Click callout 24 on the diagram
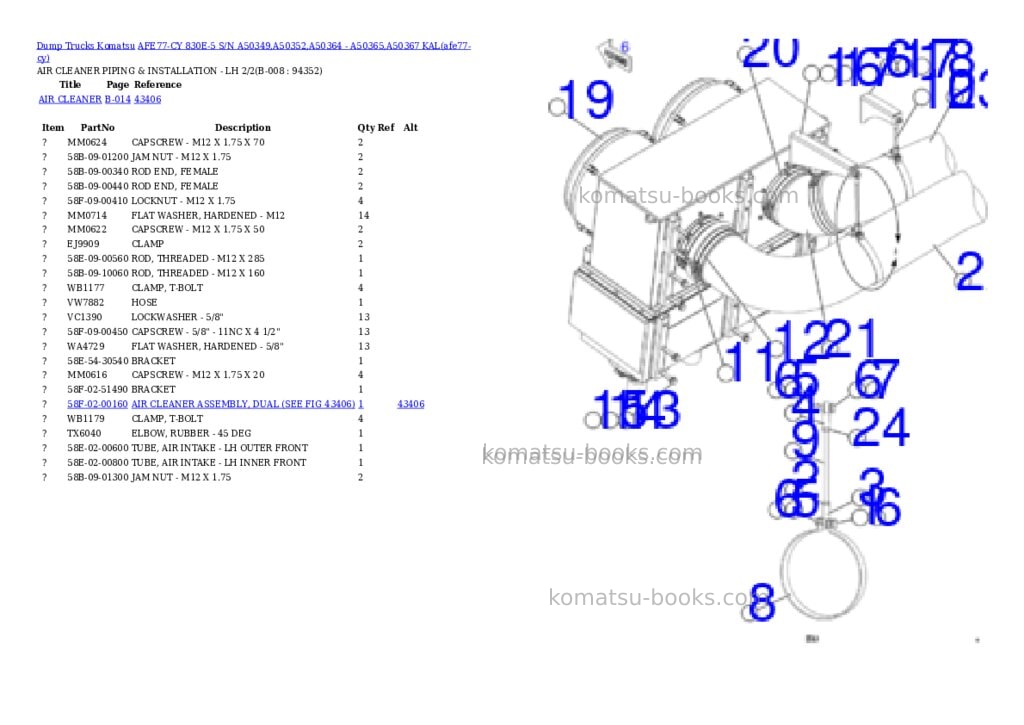1024x725 pixels. click(x=880, y=428)
